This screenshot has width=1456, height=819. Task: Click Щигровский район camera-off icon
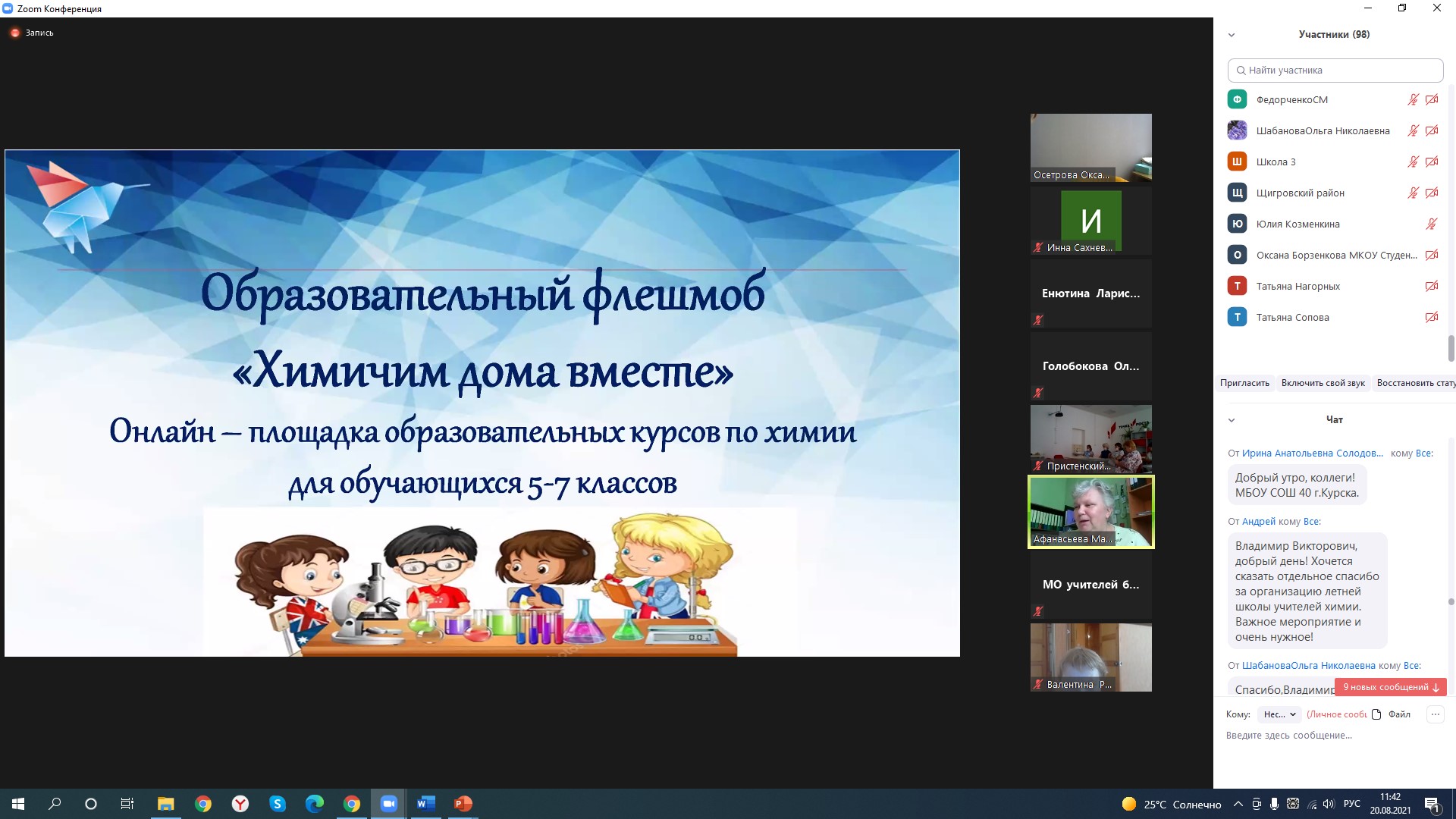coord(1432,193)
